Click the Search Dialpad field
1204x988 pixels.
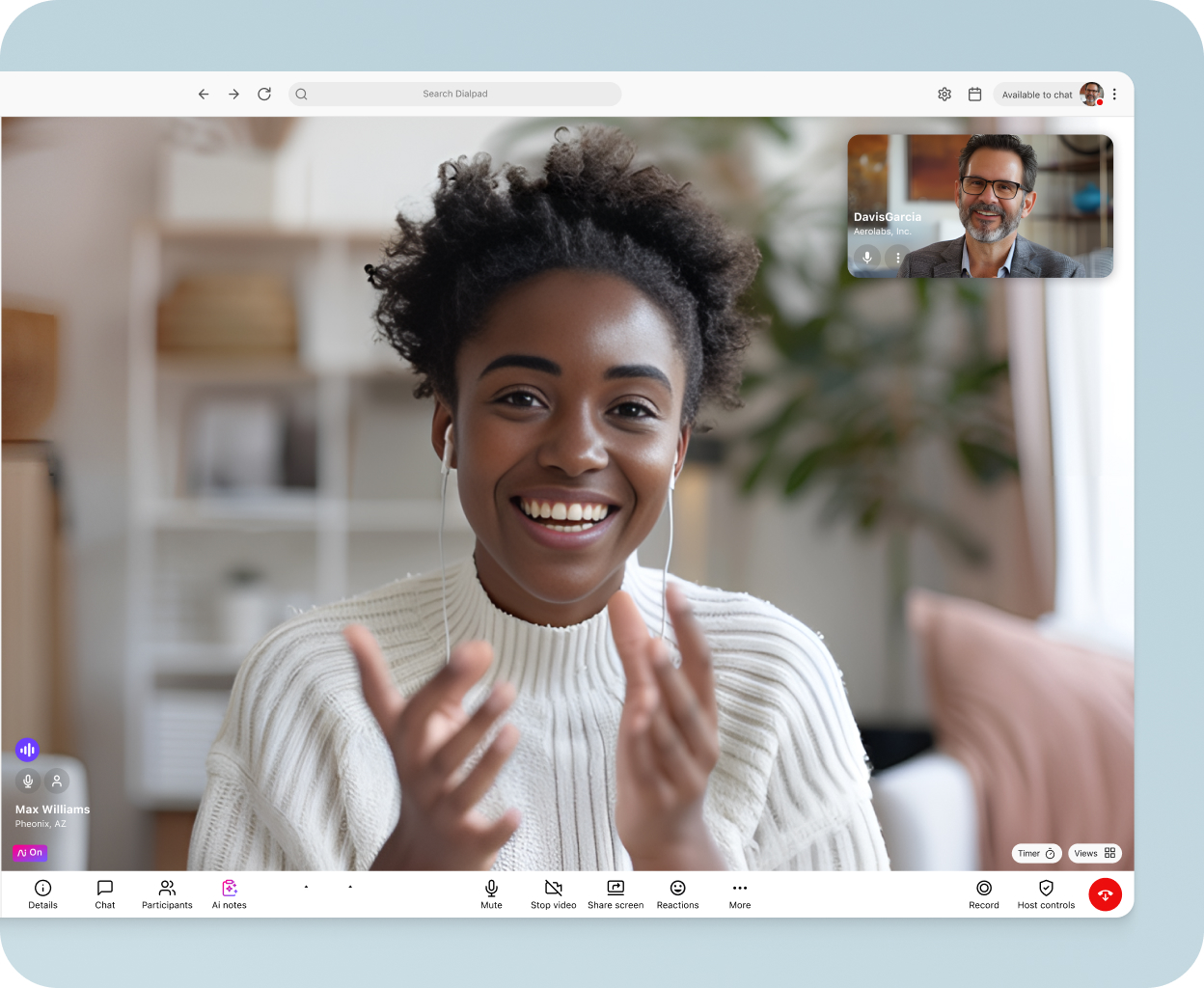pos(455,95)
